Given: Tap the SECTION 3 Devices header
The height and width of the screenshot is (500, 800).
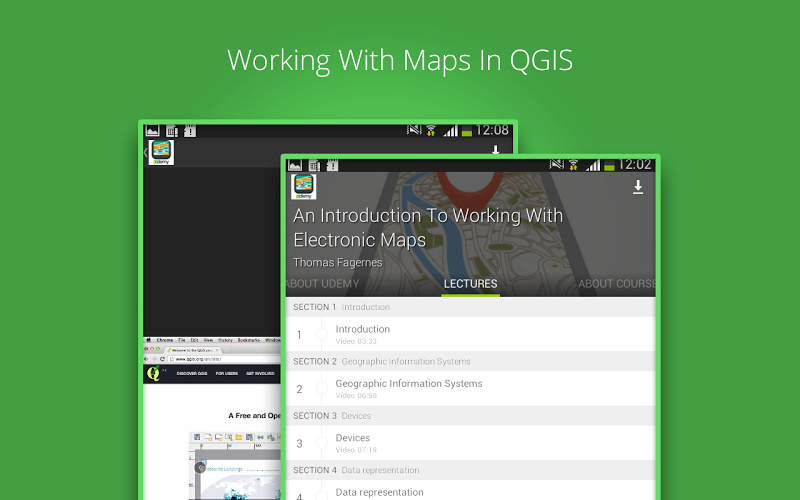Looking at the screenshot, I should pos(470,416).
